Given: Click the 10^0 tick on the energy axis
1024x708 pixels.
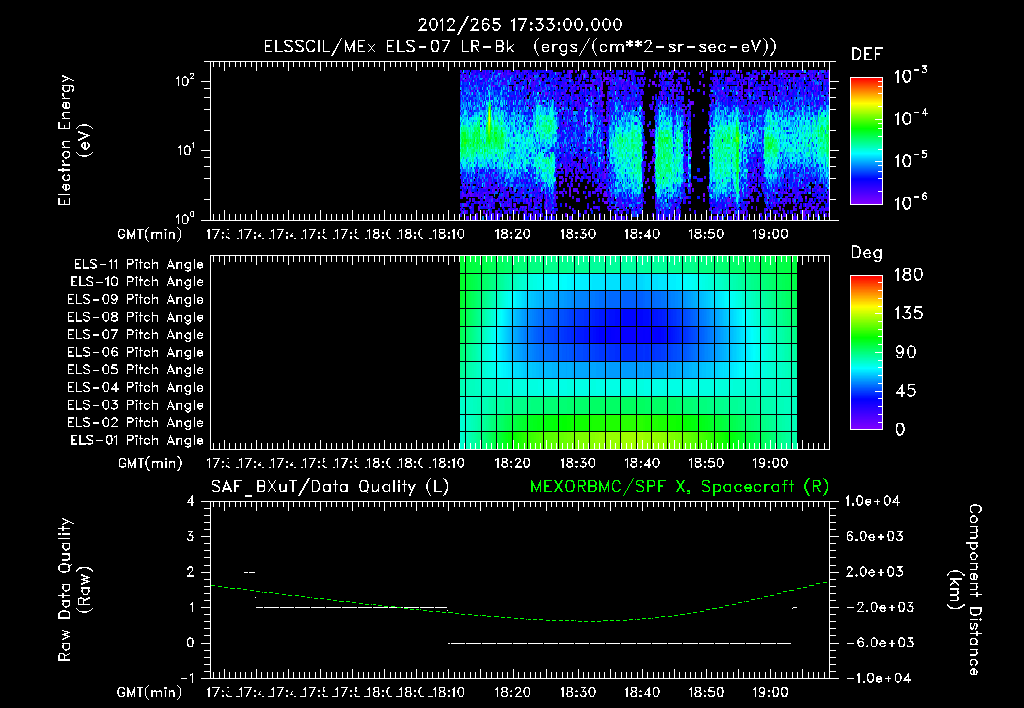Looking at the screenshot, I should coord(185,217).
